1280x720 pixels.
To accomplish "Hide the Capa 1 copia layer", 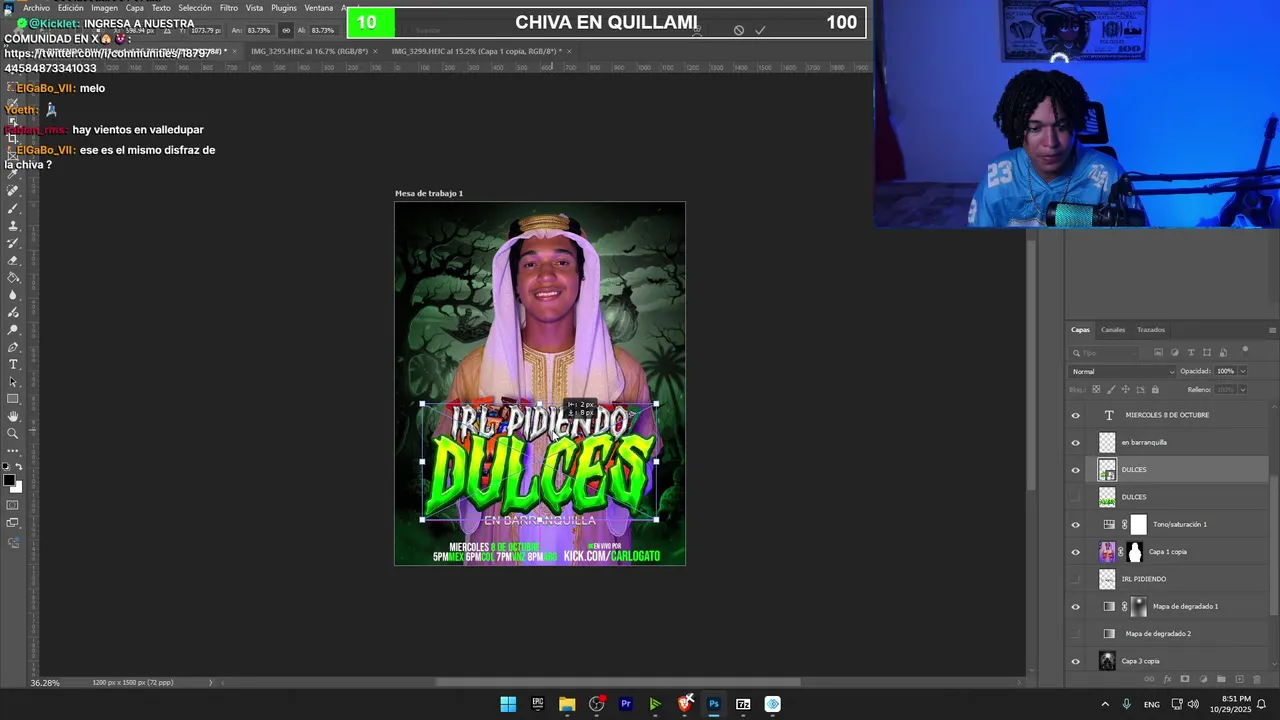I will pyautogui.click(x=1076, y=551).
